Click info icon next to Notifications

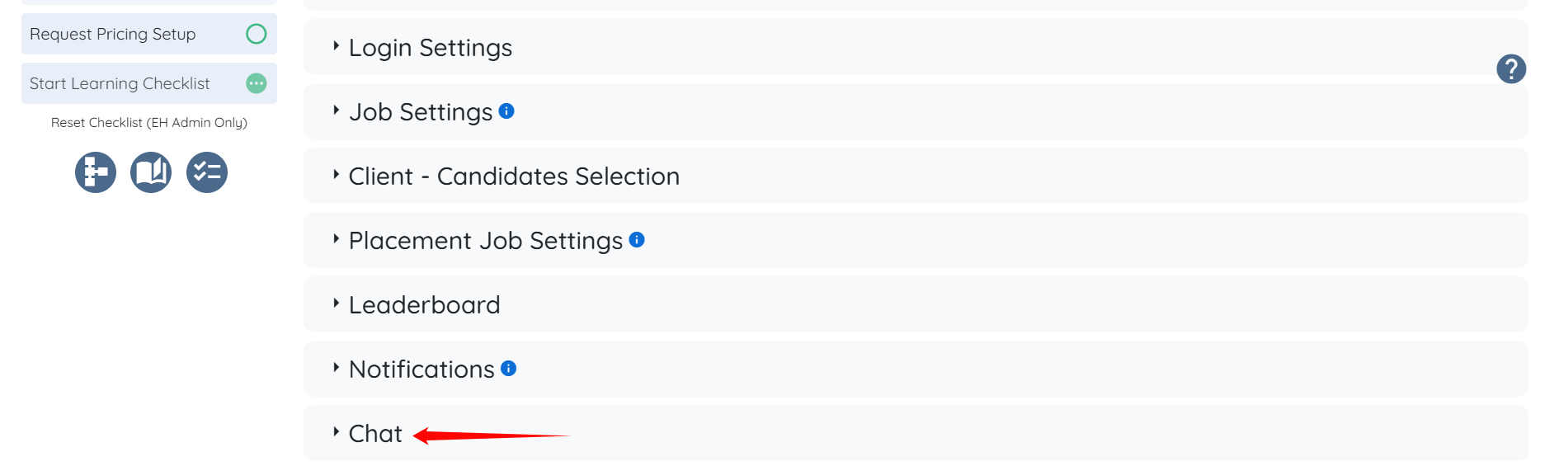509,369
